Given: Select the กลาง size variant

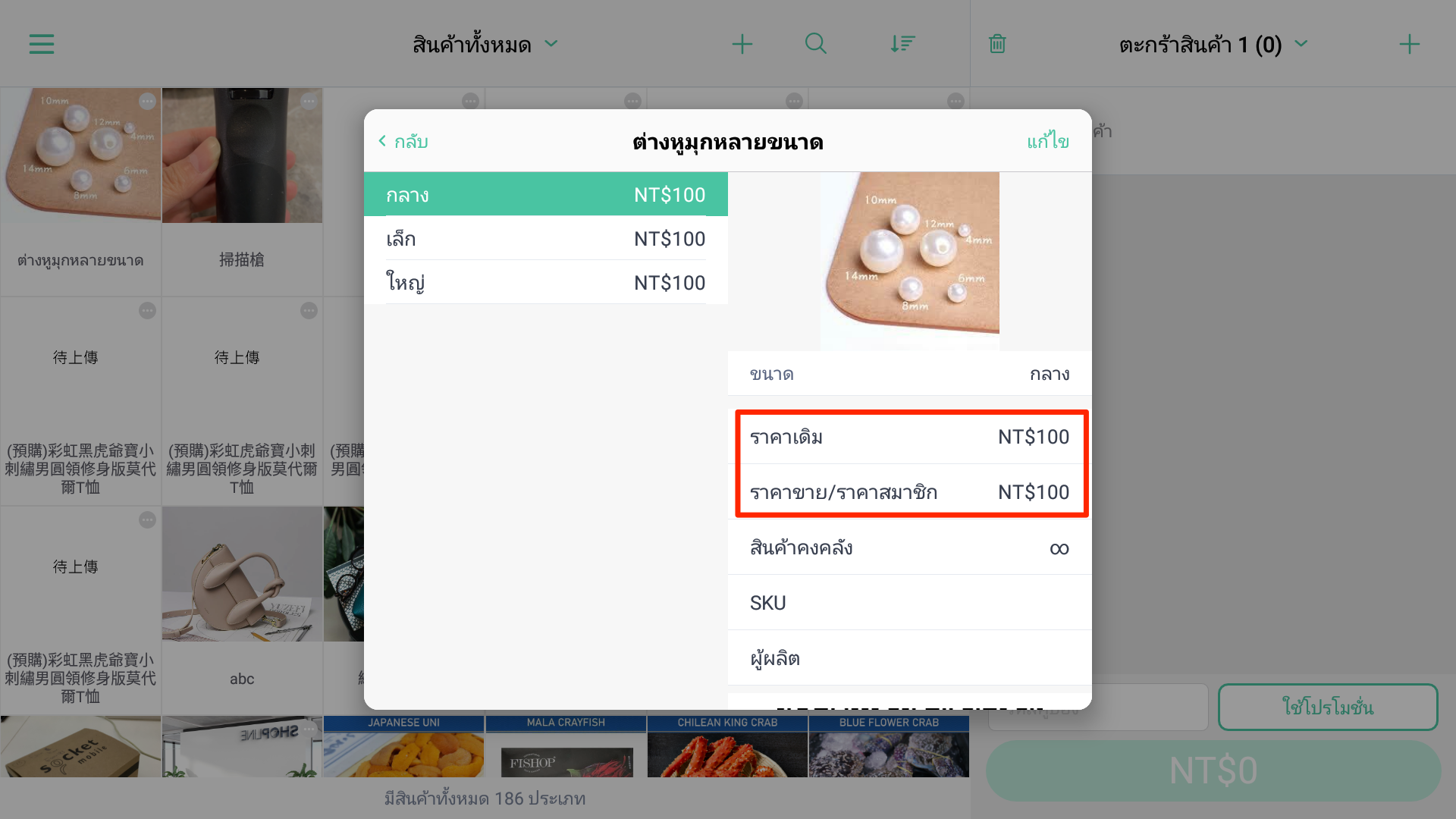Looking at the screenshot, I should [x=546, y=195].
